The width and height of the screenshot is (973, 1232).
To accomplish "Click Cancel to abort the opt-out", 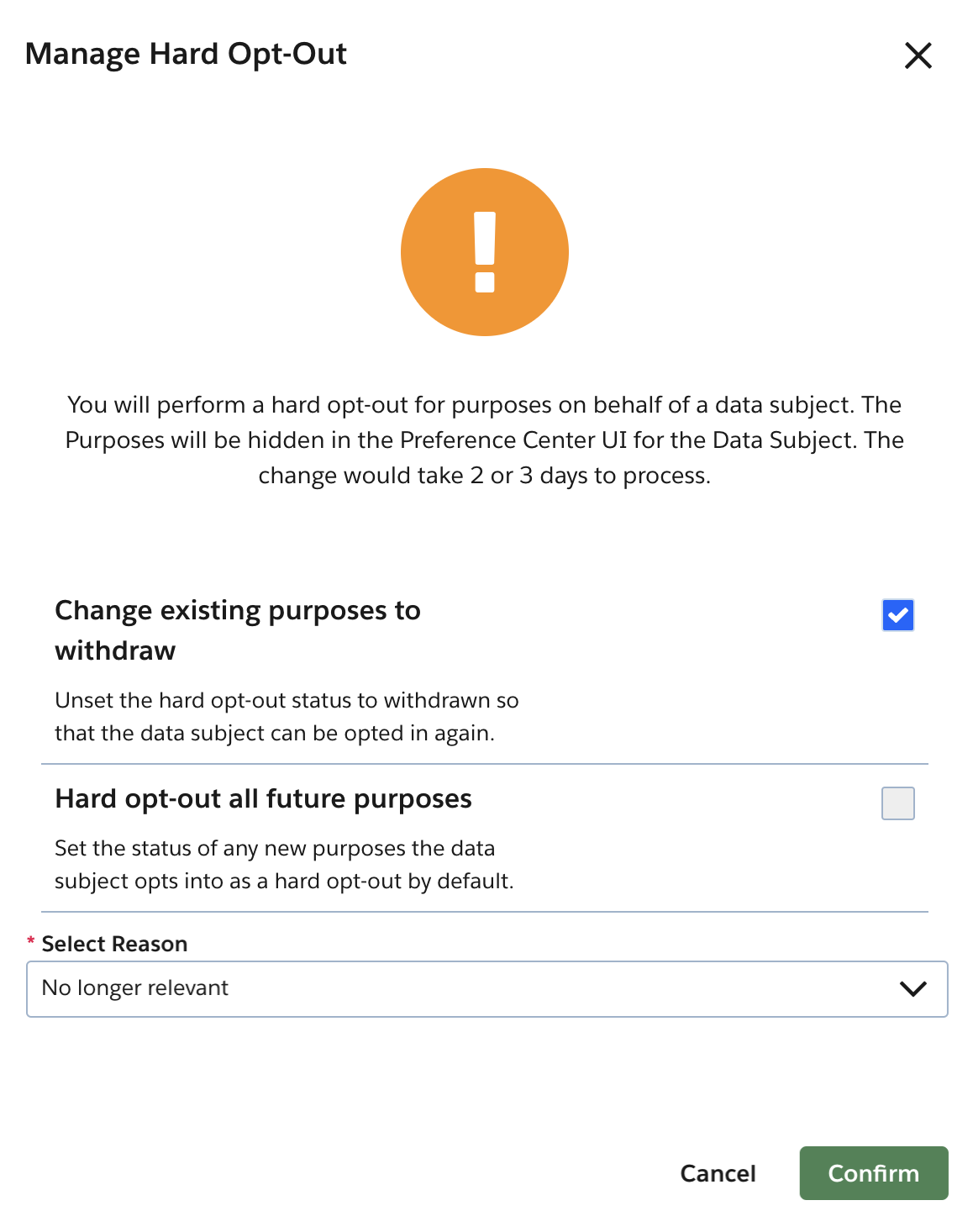I will tap(717, 1173).
